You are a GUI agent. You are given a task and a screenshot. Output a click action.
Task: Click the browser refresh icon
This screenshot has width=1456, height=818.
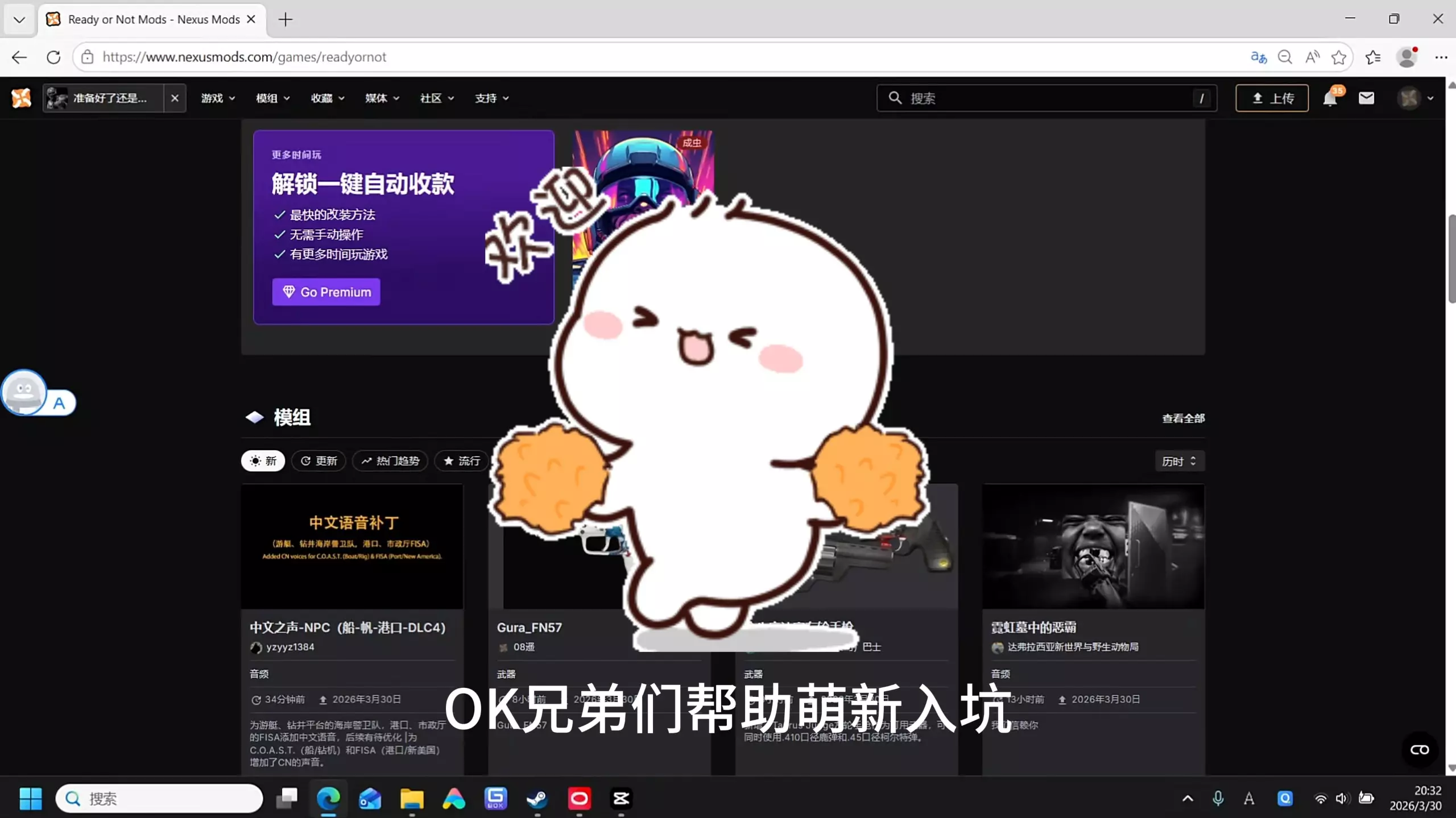pos(53,57)
